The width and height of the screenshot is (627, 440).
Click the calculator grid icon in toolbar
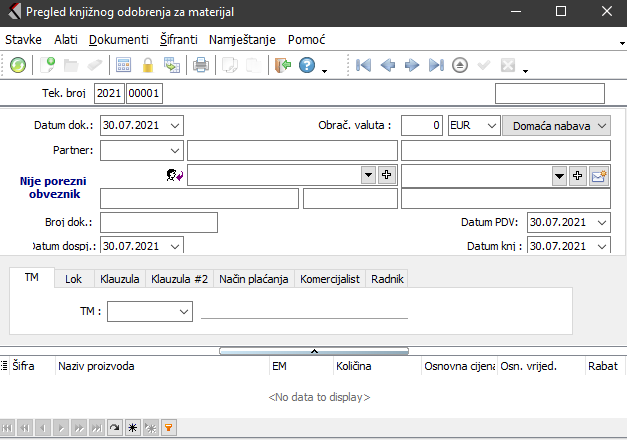pos(124,65)
